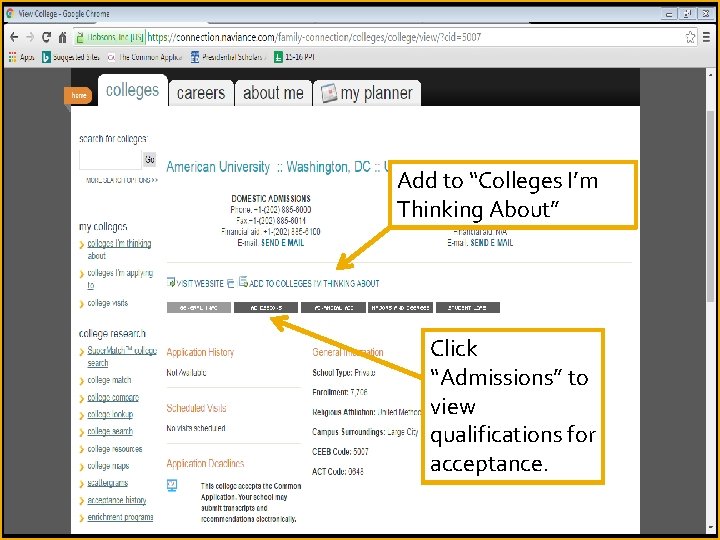Click the Visit Website link text
This screenshot has width=720, height=540.
(x=200, y=284)
